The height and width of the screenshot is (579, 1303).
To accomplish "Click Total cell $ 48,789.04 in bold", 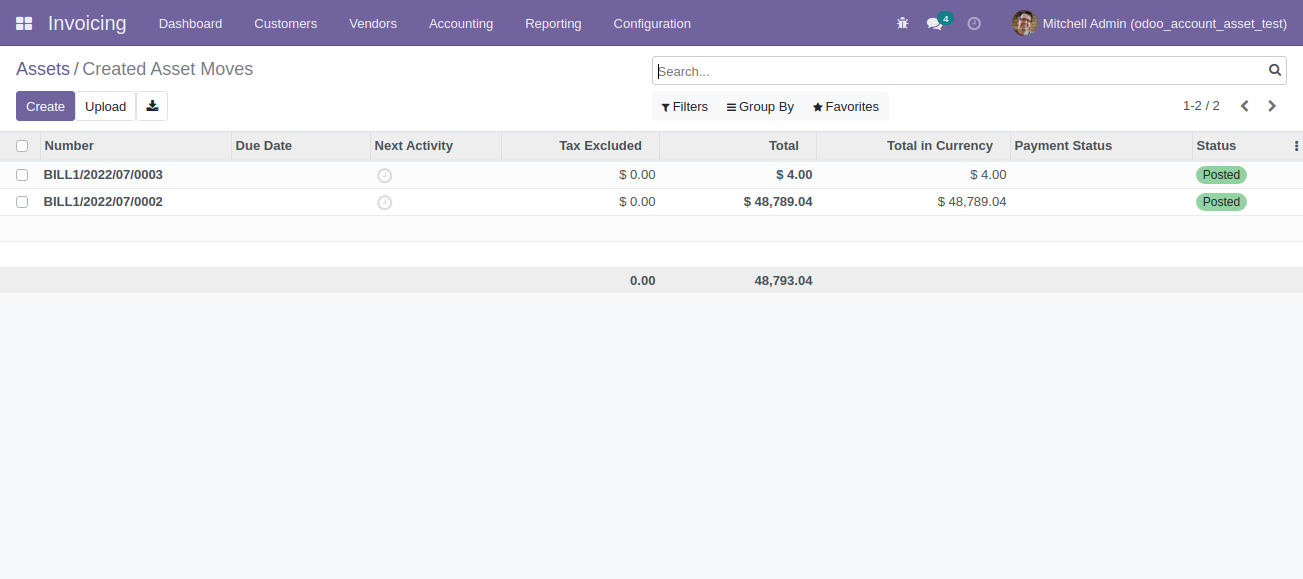I will click(778, 202).
